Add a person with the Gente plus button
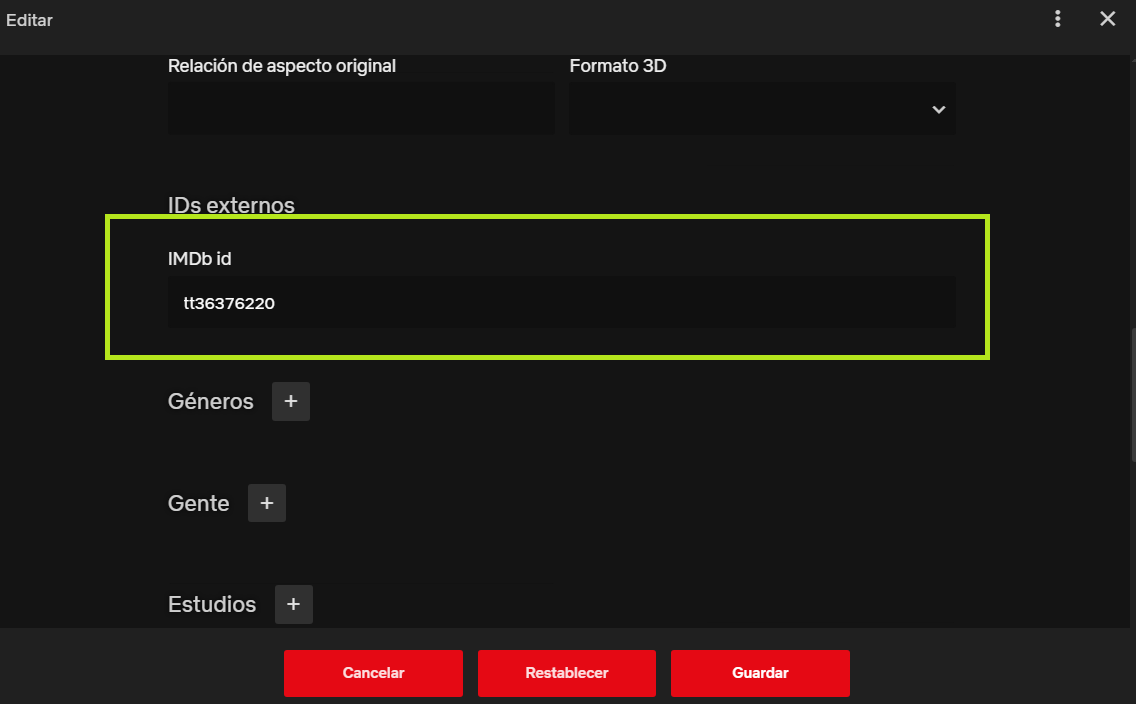The image size is (1136, 704). (x=267, y=503)
